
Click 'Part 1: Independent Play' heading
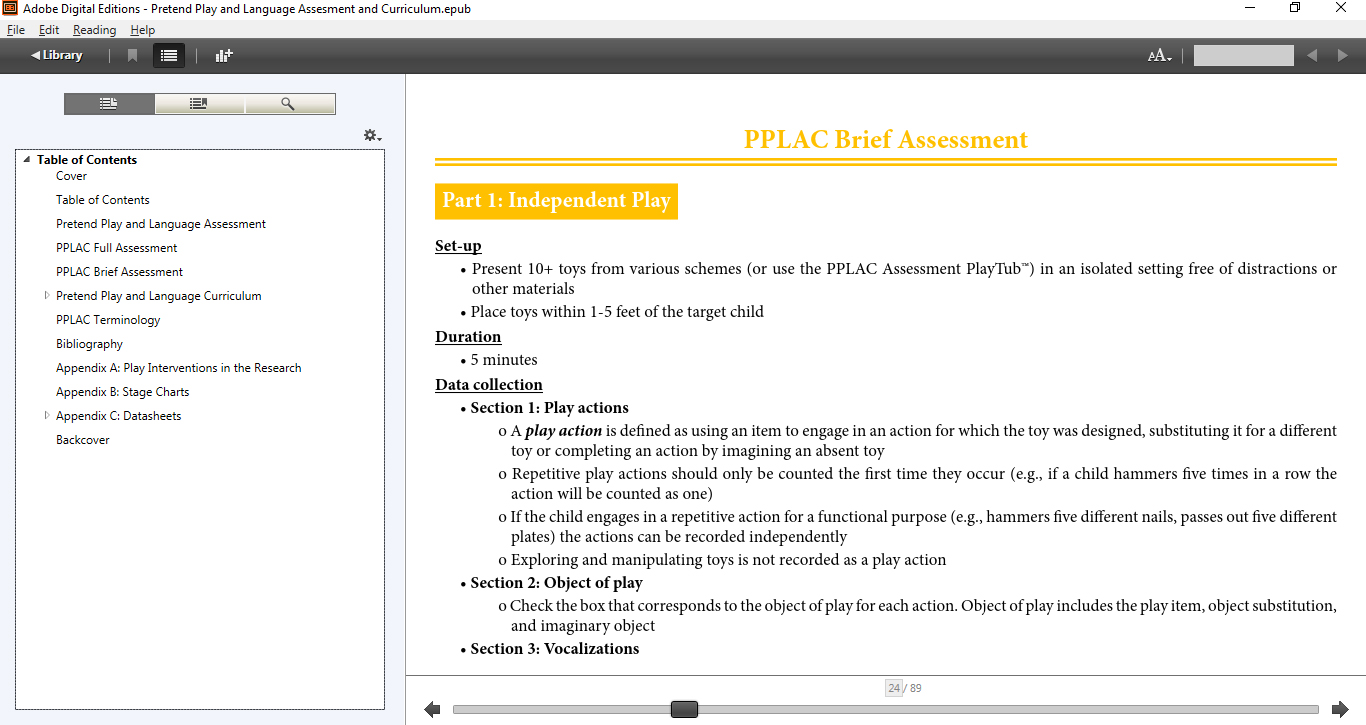click(556, 200)
